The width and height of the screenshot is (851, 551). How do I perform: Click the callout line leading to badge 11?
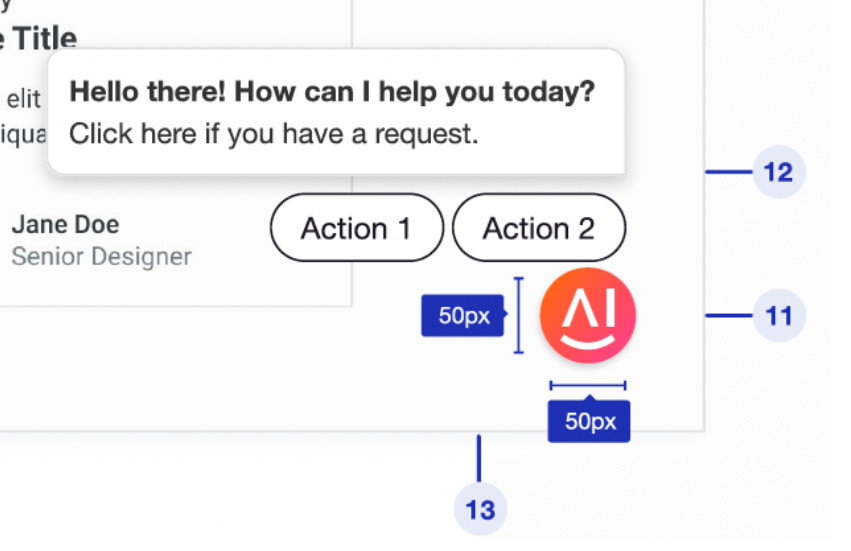(728, 317)
